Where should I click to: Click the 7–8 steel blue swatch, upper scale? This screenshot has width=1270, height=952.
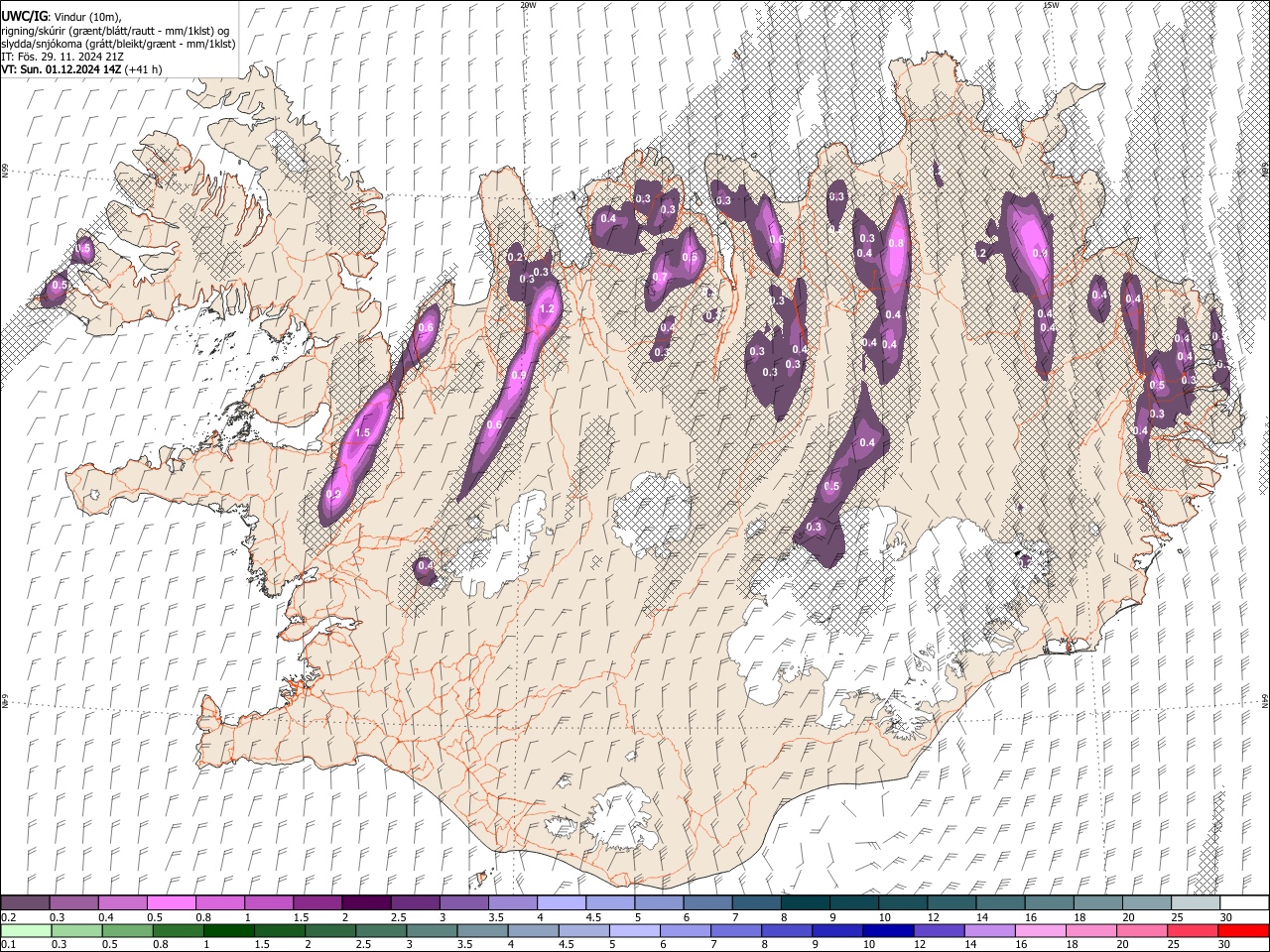coord(756,903)
